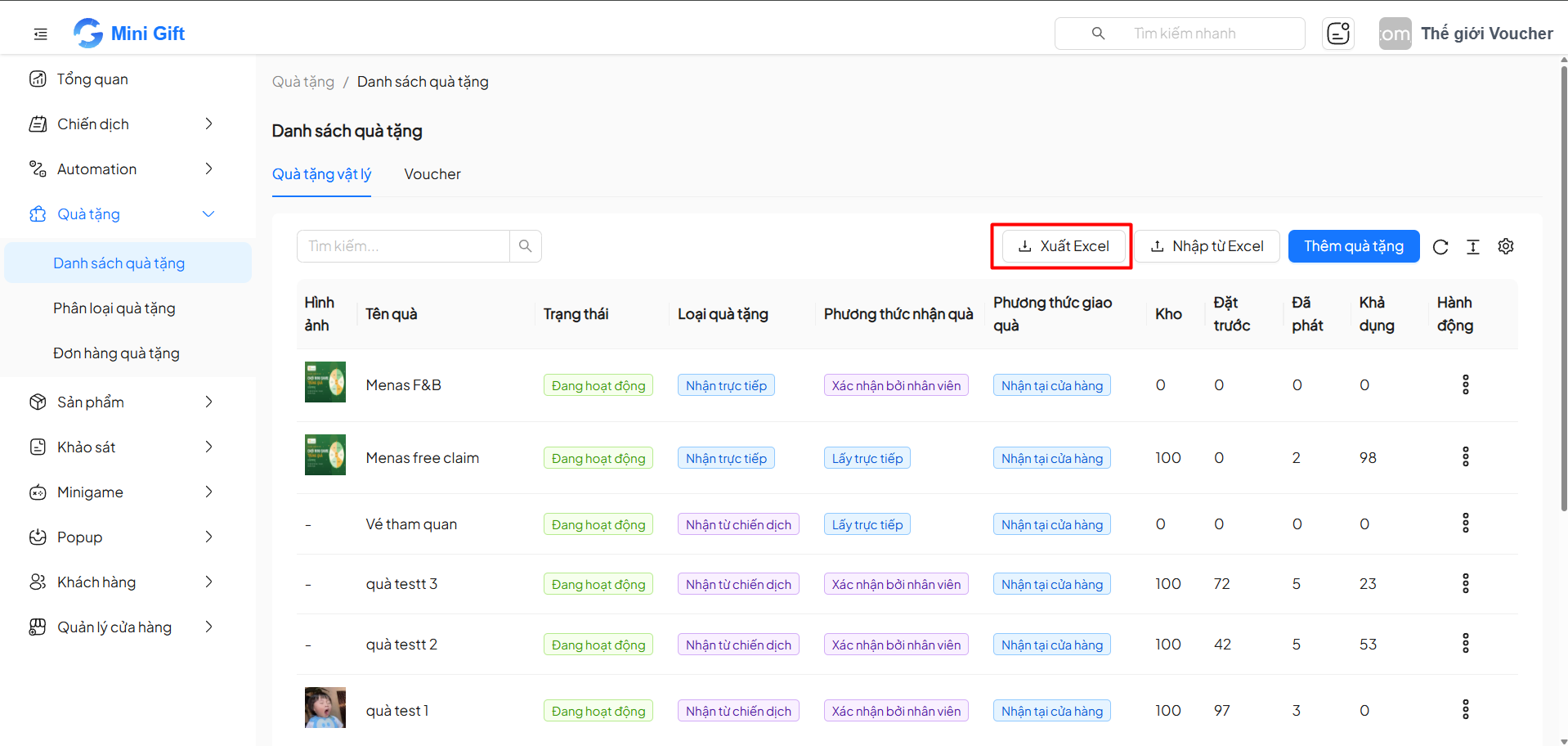Expand the Automation menu
Image resolution: width=1568 pixels, height=746 pixels.
[127, 169]
